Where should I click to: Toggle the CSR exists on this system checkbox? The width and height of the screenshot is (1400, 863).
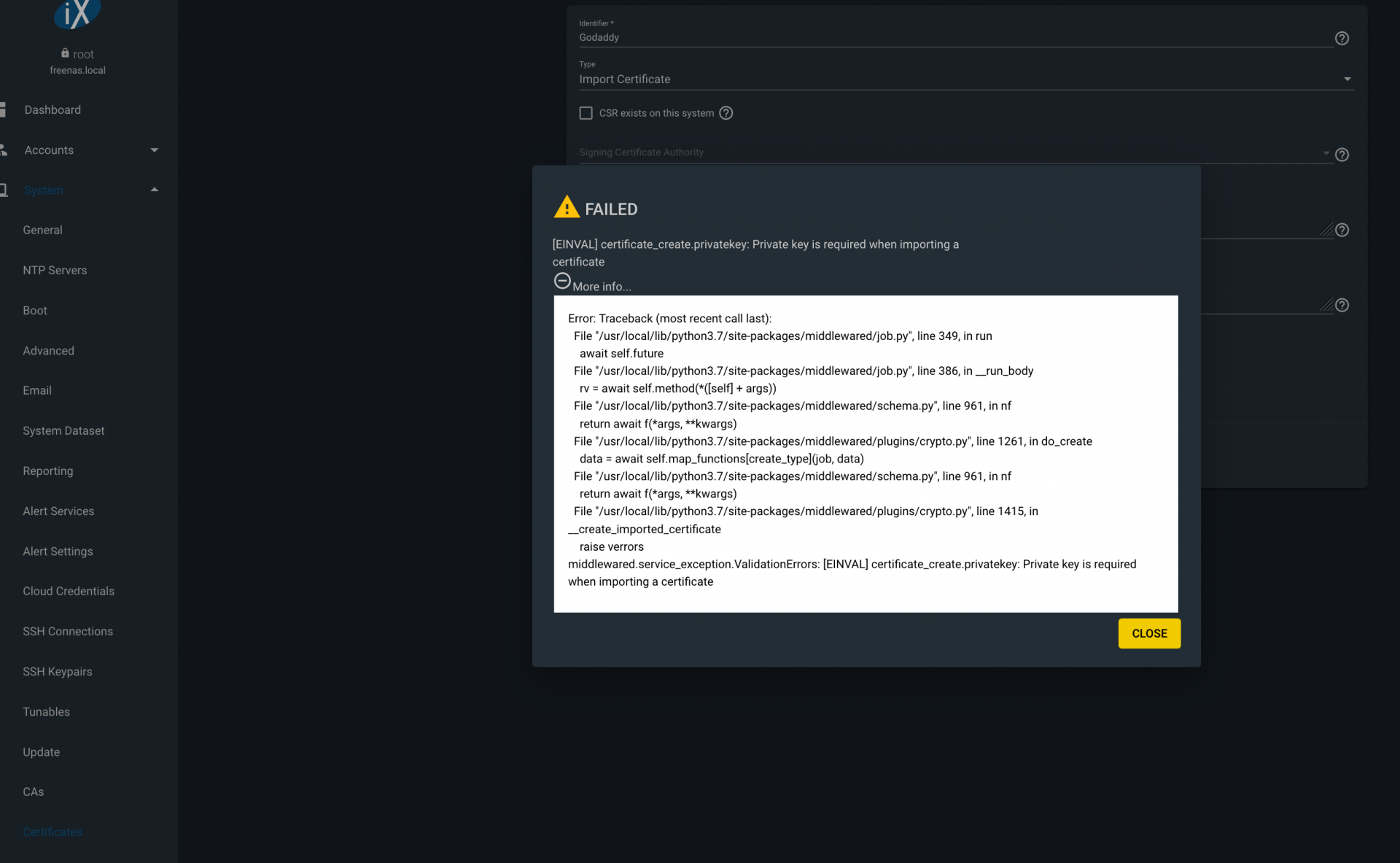tap(586, 113)
